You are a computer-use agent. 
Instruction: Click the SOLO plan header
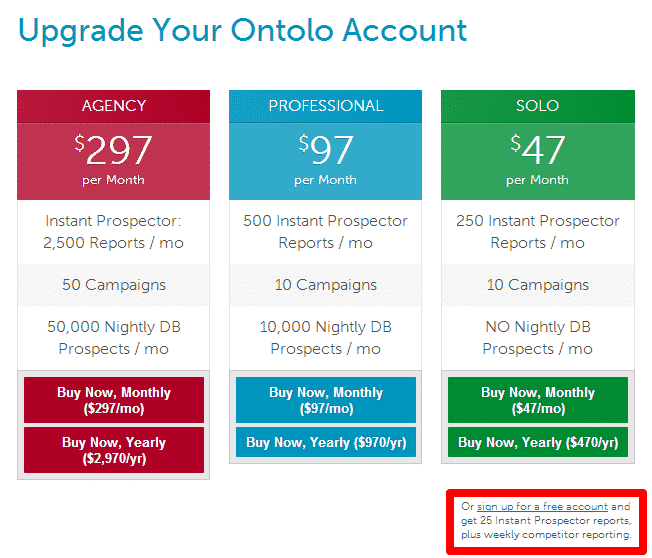[x=538, y=106]
